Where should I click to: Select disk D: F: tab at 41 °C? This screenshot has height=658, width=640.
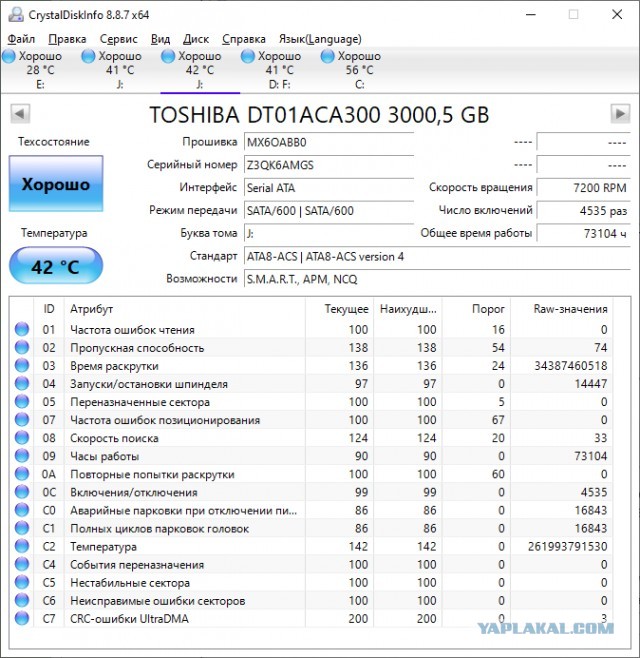point(280,70)
